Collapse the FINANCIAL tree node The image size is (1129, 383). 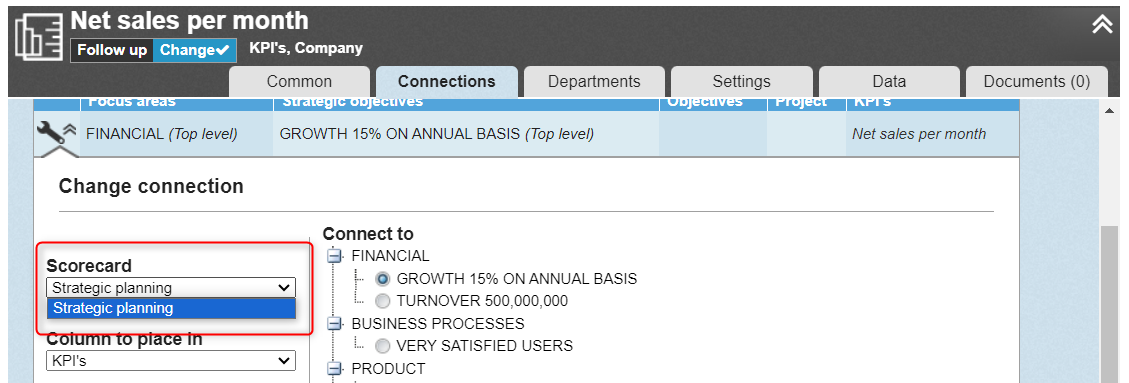tap(334, 256)
